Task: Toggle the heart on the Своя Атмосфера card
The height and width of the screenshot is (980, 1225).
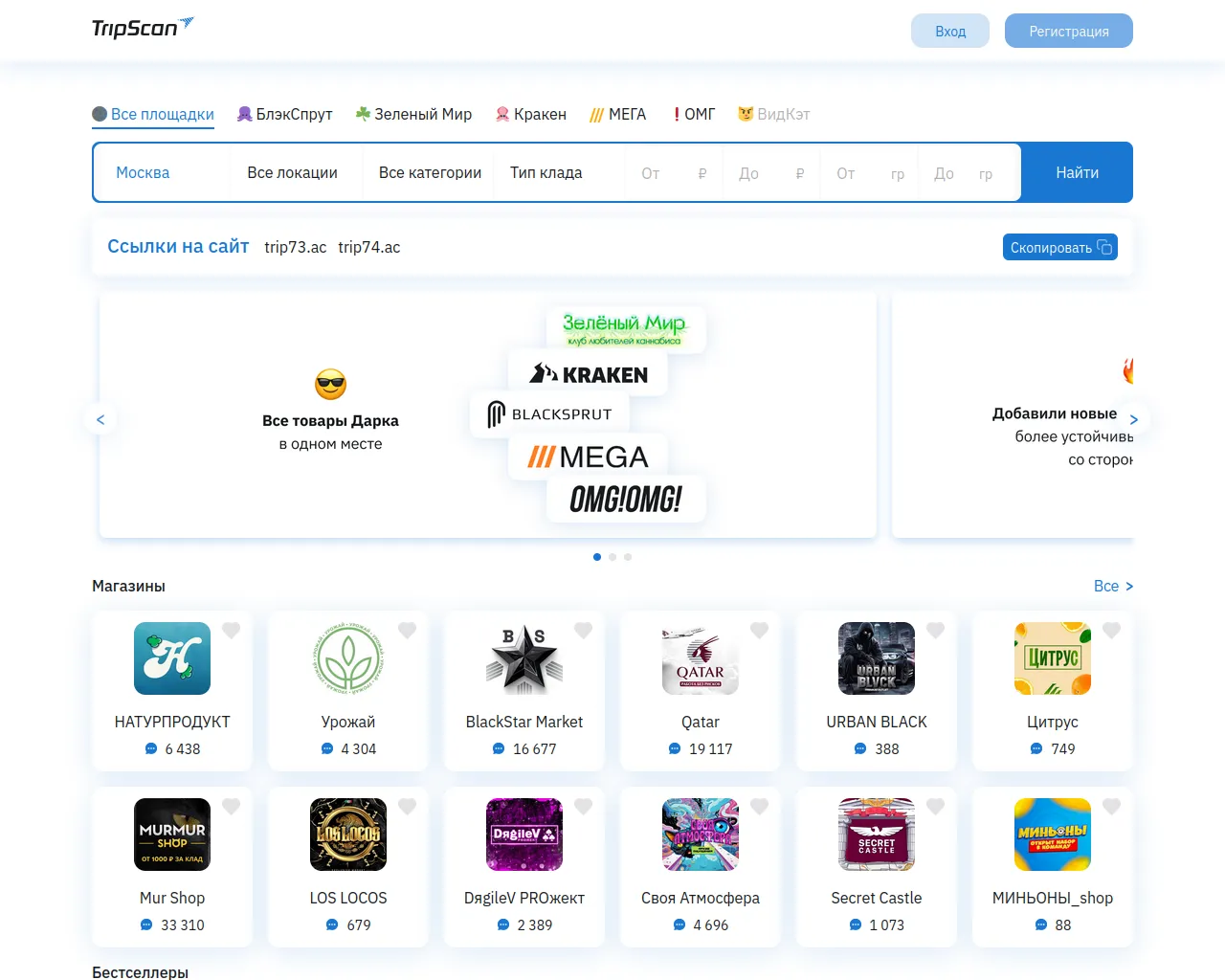Action: point(760,807)
